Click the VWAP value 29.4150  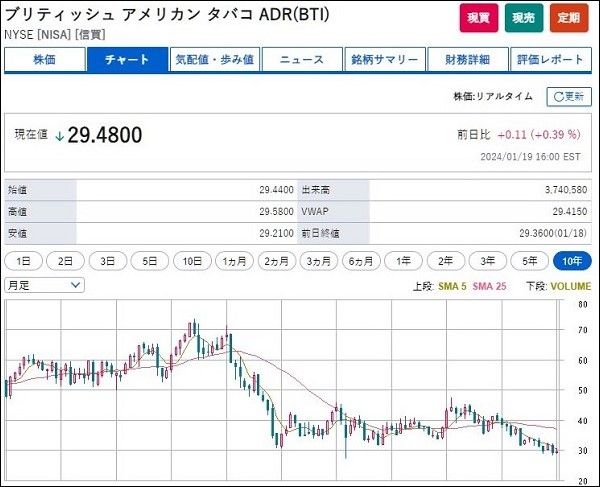click(x=570, y=212)
